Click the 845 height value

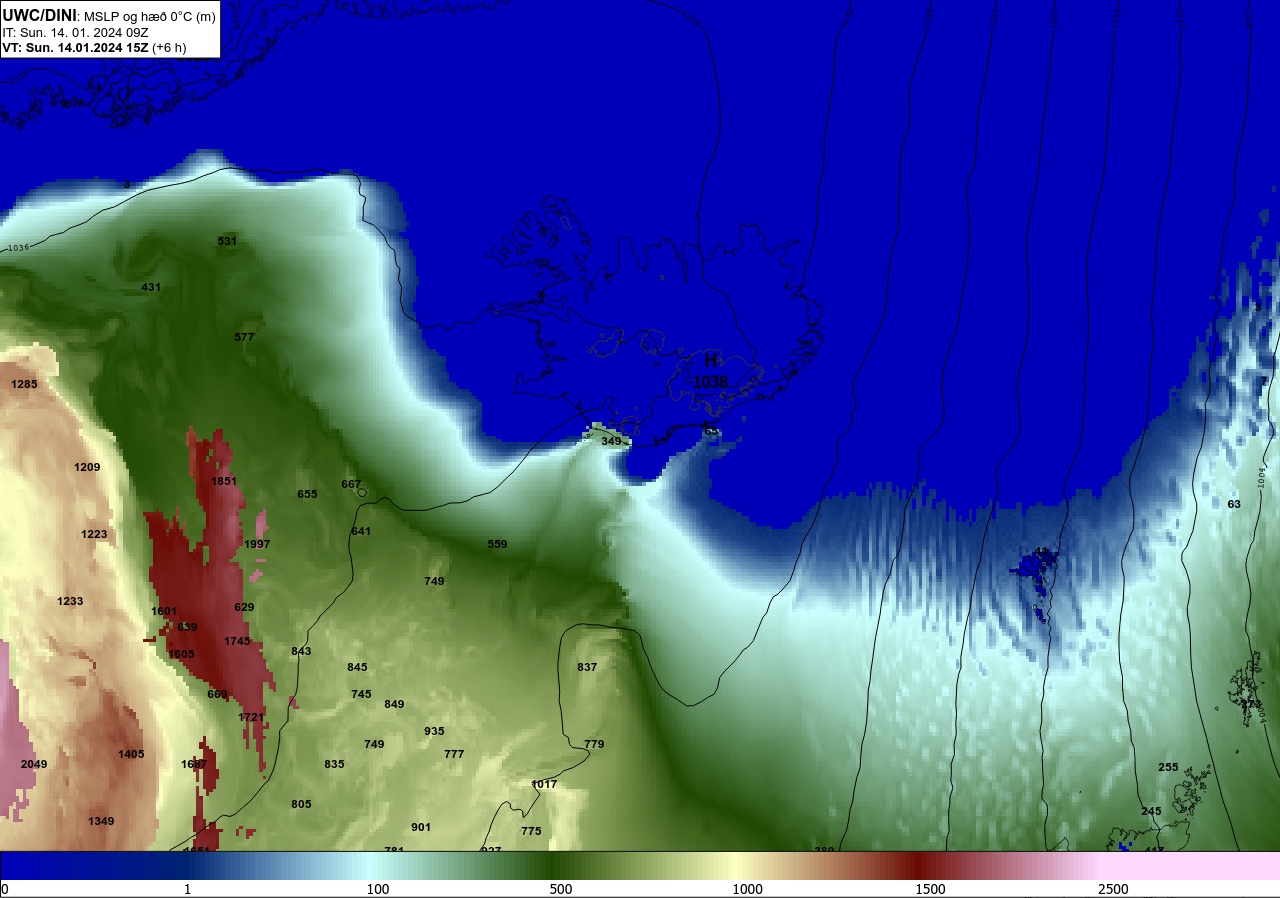pyautogui.click(x=357, y=667)
